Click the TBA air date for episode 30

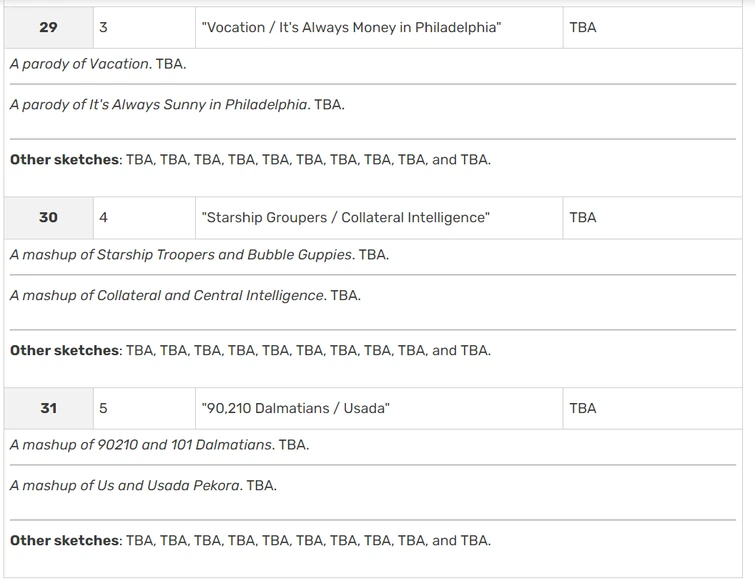pyautogui.click(x=583, y=218)
